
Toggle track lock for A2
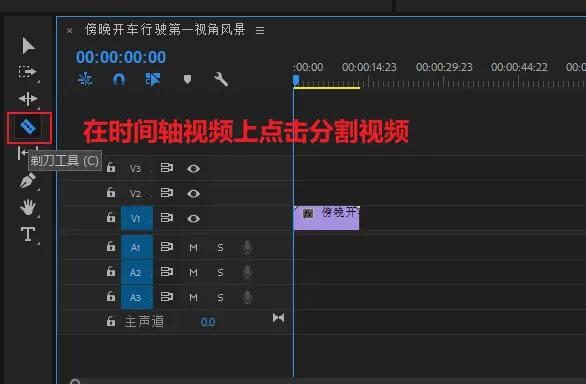point(111,271)
